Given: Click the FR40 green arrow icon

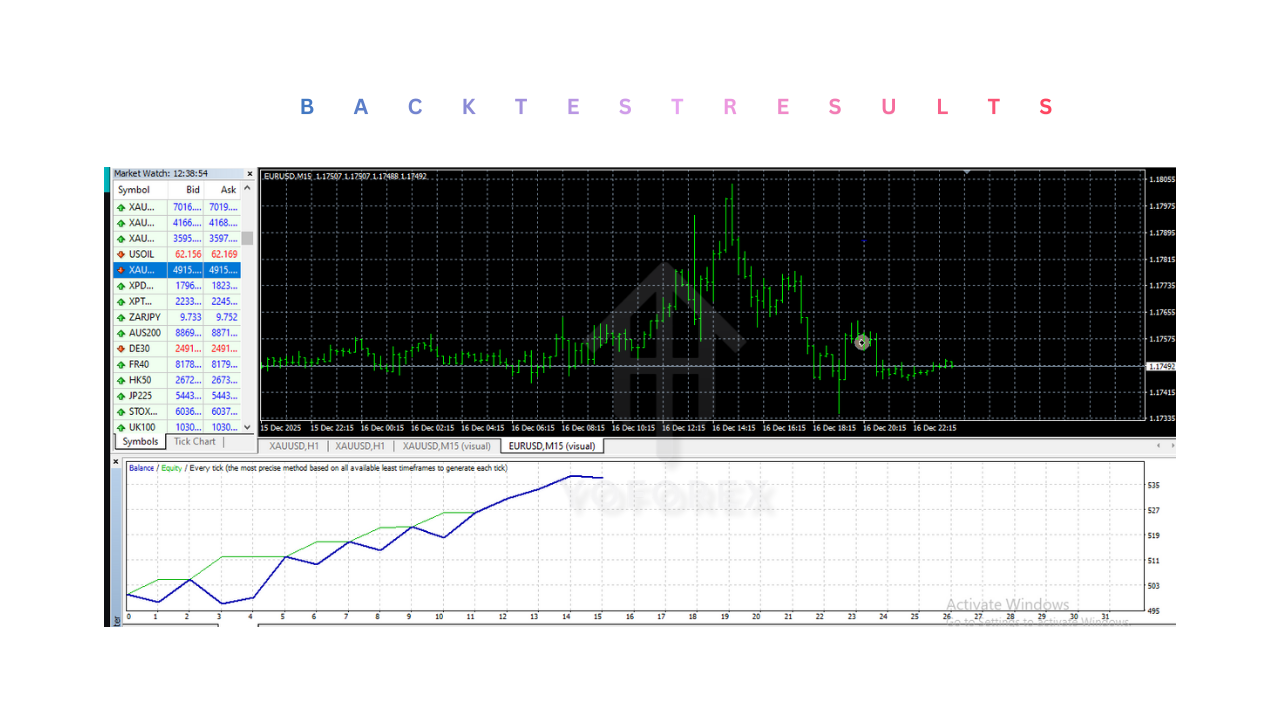Looking at the screenshot, I should (121, 365).
